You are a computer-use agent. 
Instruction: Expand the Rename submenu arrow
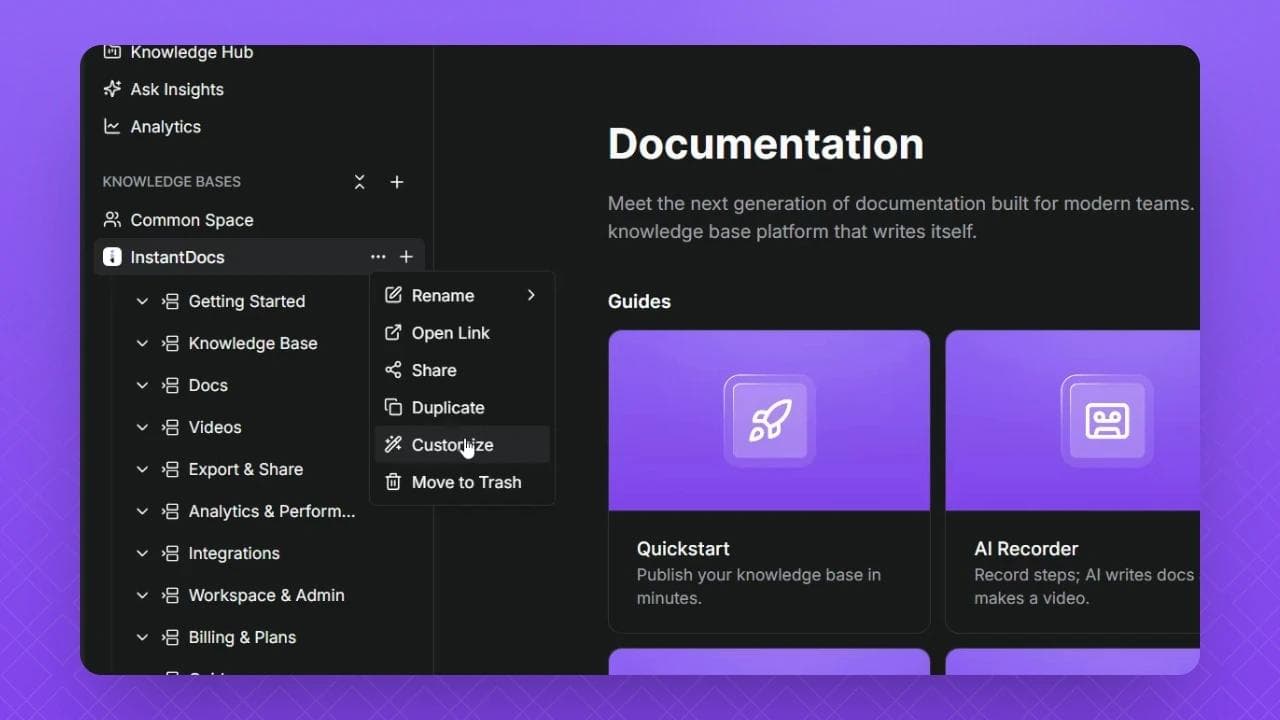[531, 295]
